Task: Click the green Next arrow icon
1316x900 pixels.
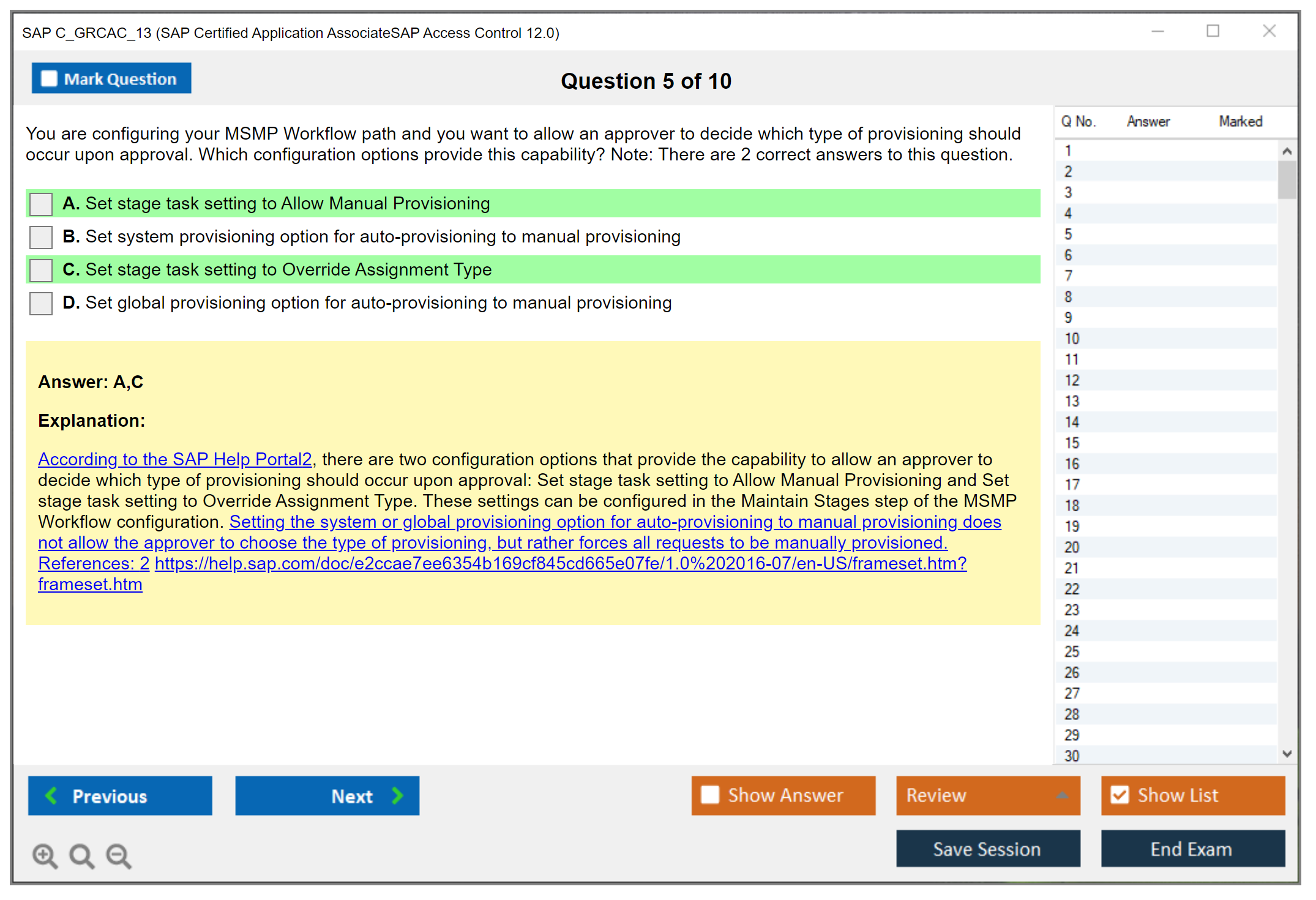Action: (397, 796)
